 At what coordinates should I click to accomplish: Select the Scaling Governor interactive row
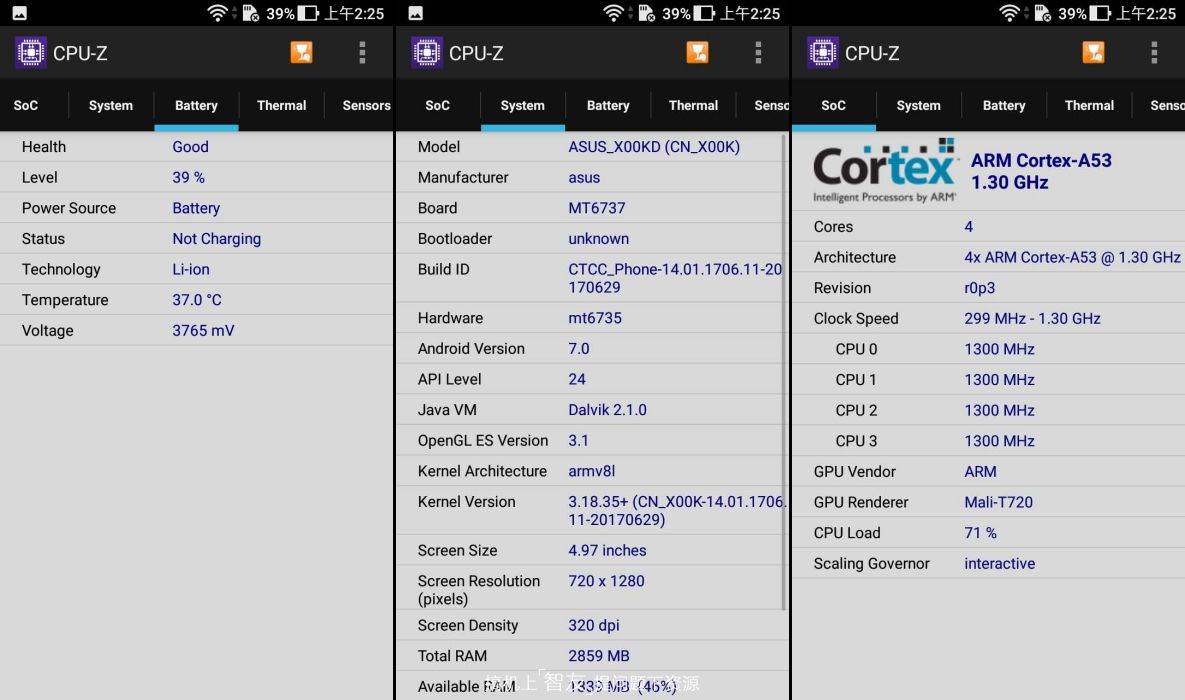click(x=987, y=564)
